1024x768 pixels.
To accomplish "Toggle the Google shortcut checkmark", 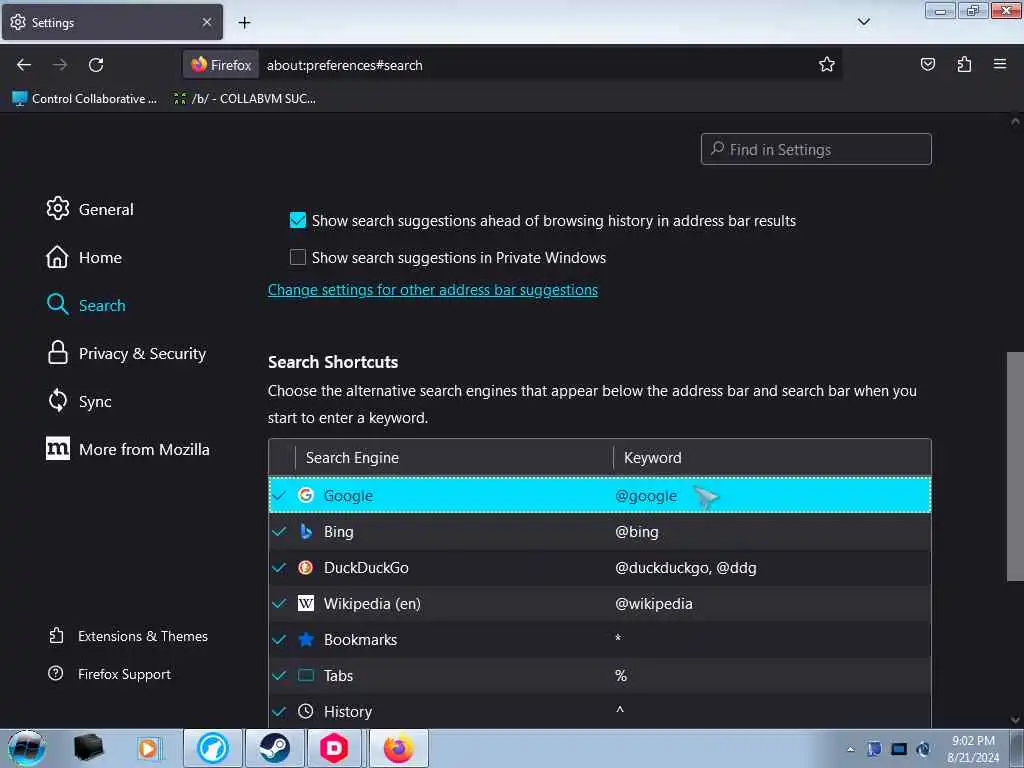I will click(x=280, y=496).
